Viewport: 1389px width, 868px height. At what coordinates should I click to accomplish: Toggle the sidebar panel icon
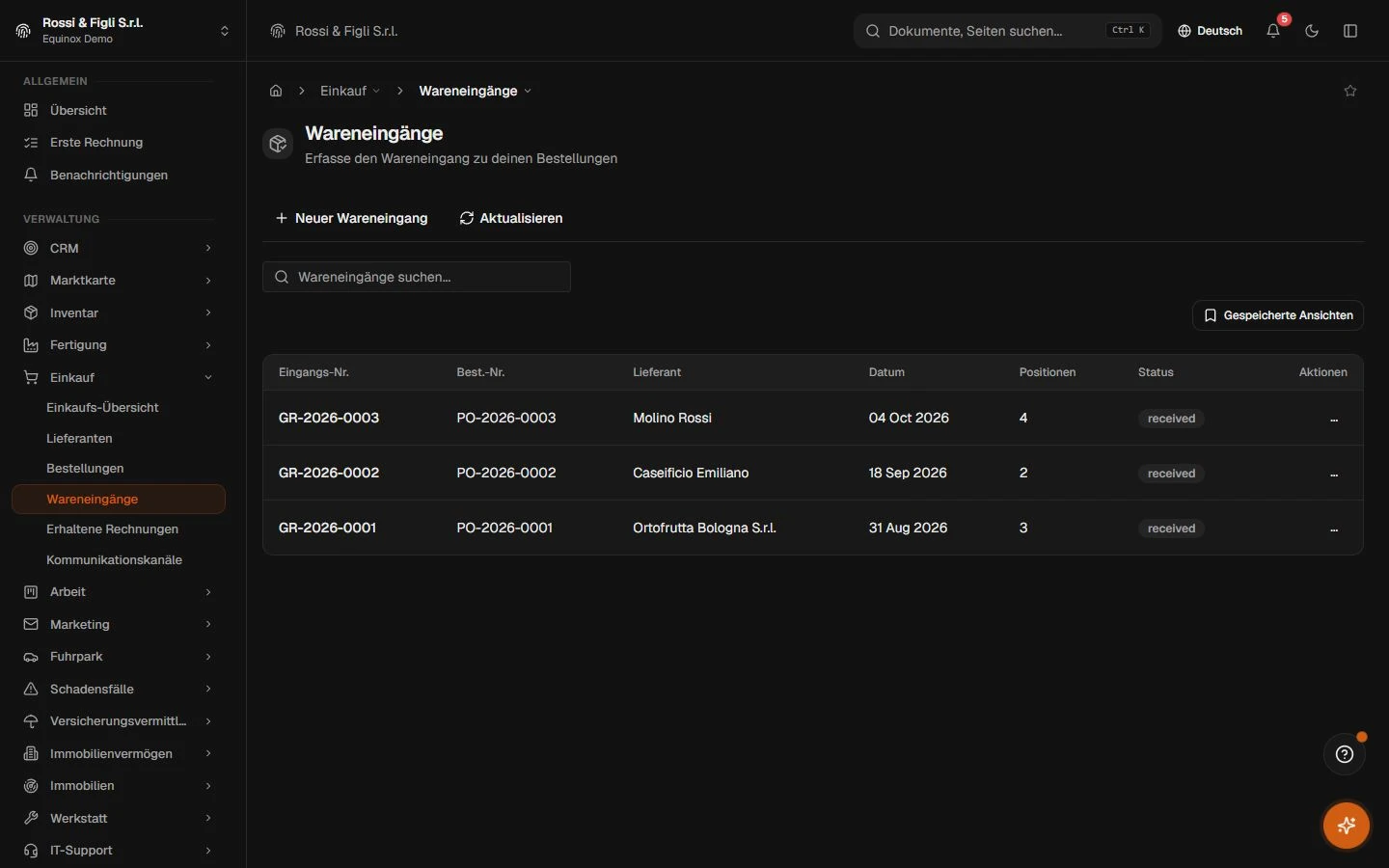click(x=1350, y=31)
